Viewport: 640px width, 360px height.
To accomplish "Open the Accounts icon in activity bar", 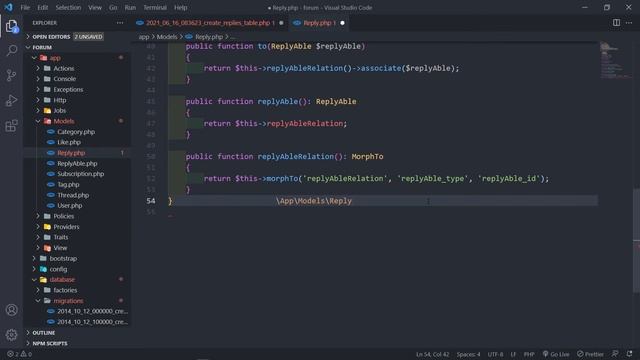I will tap(11, 310).
